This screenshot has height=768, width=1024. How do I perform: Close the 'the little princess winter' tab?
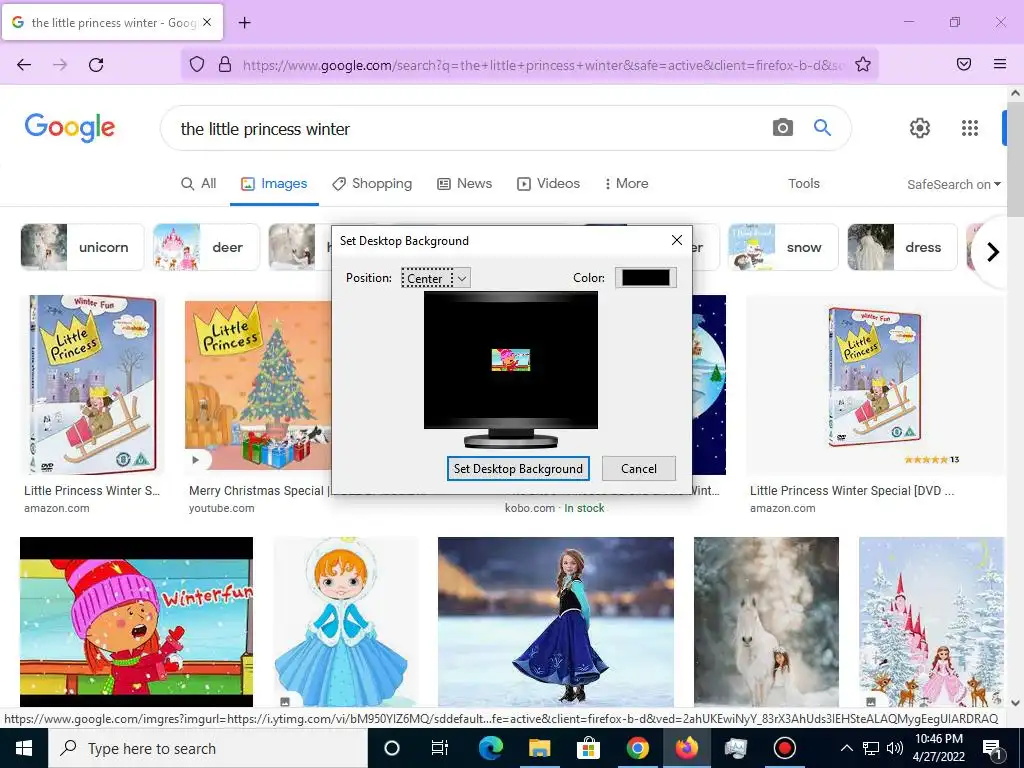click(207, 22)
